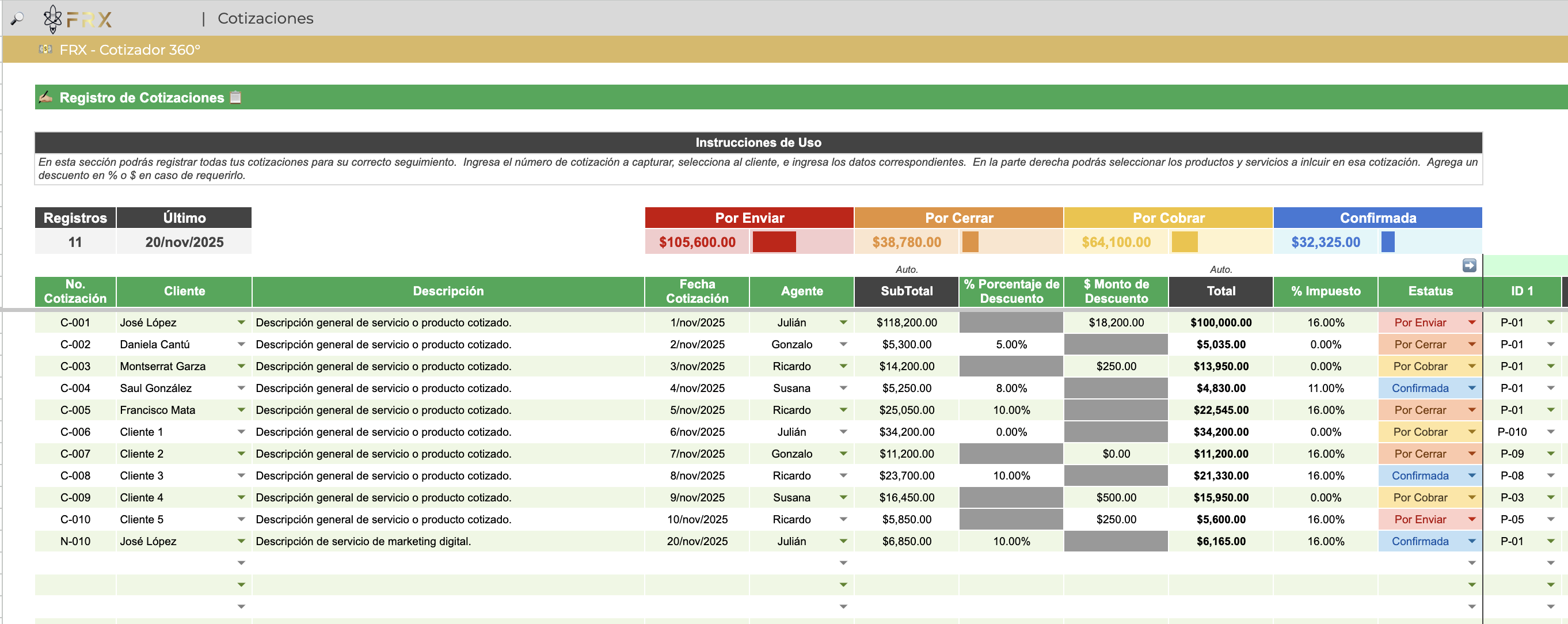Open Estatus dropdown for row C-004 Confirmada

(x=1471, y=389)
